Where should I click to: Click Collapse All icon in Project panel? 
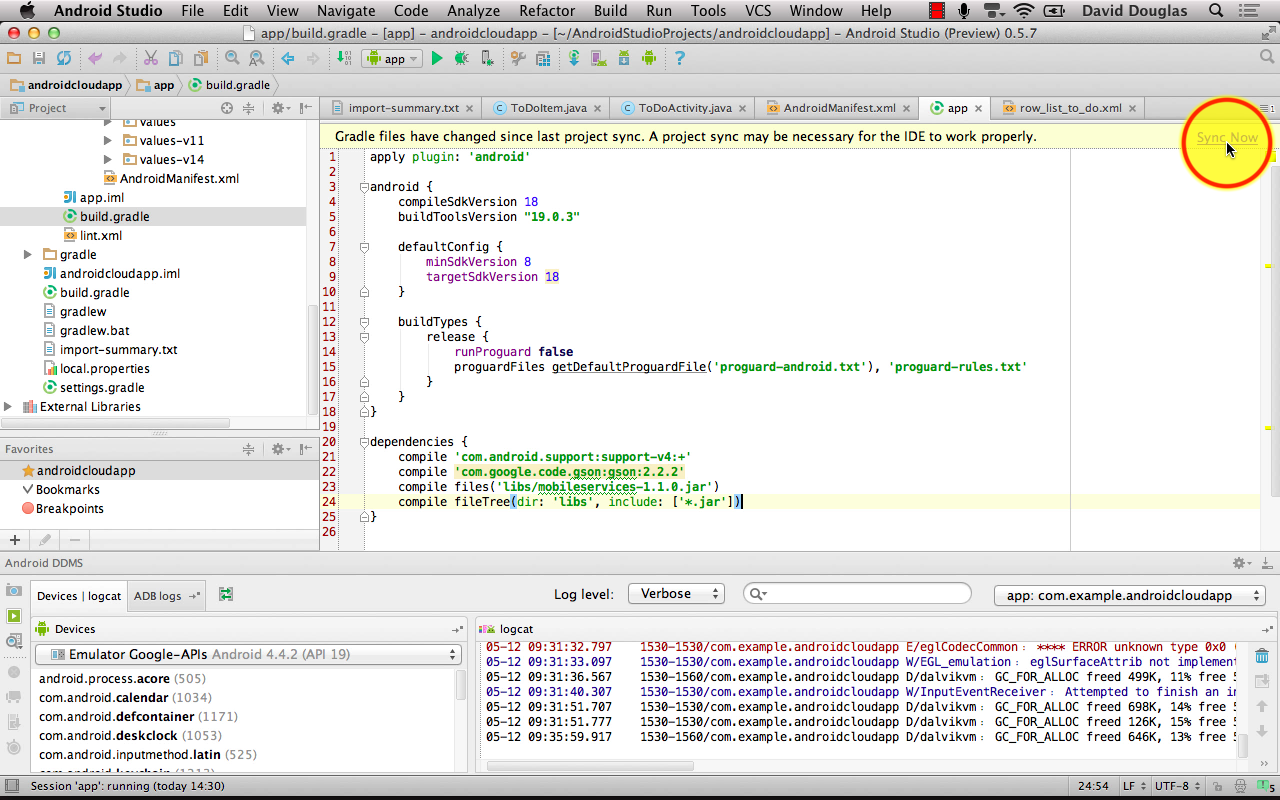click(x=249, y=108)
